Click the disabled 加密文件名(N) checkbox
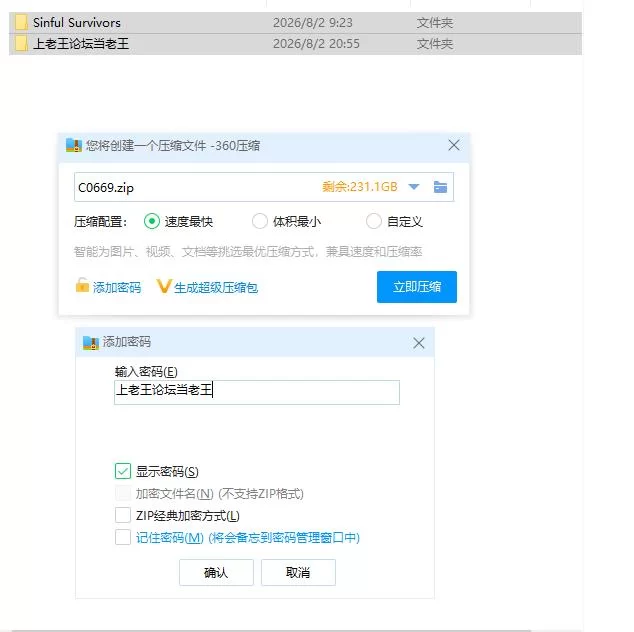634x632 pixels. [123, 493]
